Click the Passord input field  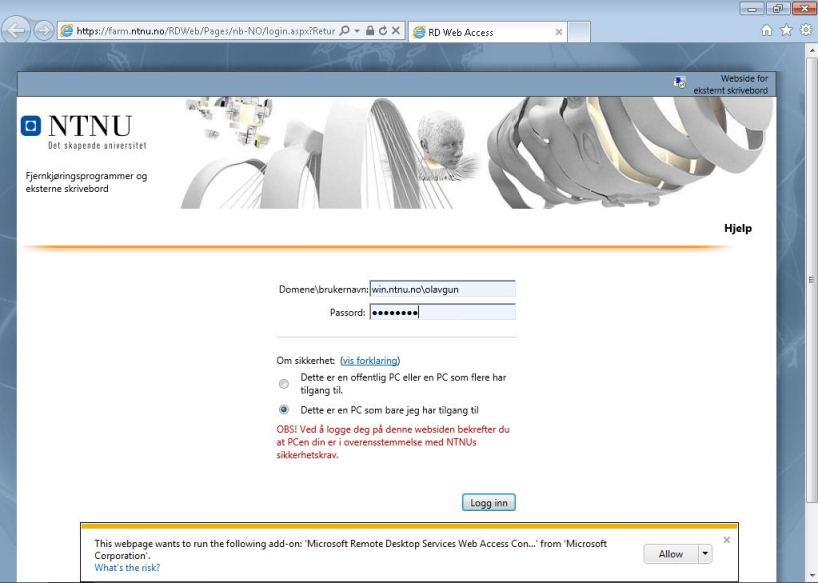click(442, 312)
